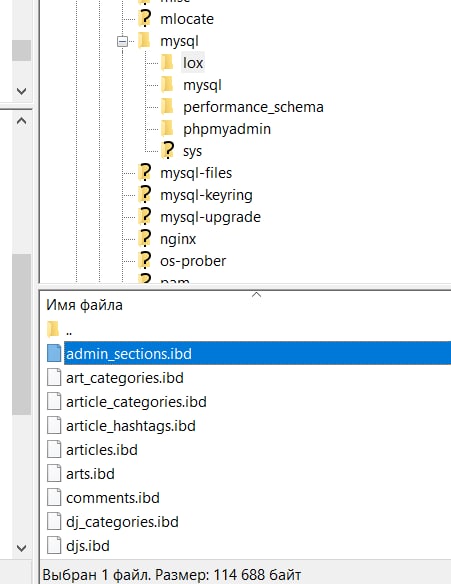
Task: Click the file icon of article_categories.ibd
Action: (54, 402)
